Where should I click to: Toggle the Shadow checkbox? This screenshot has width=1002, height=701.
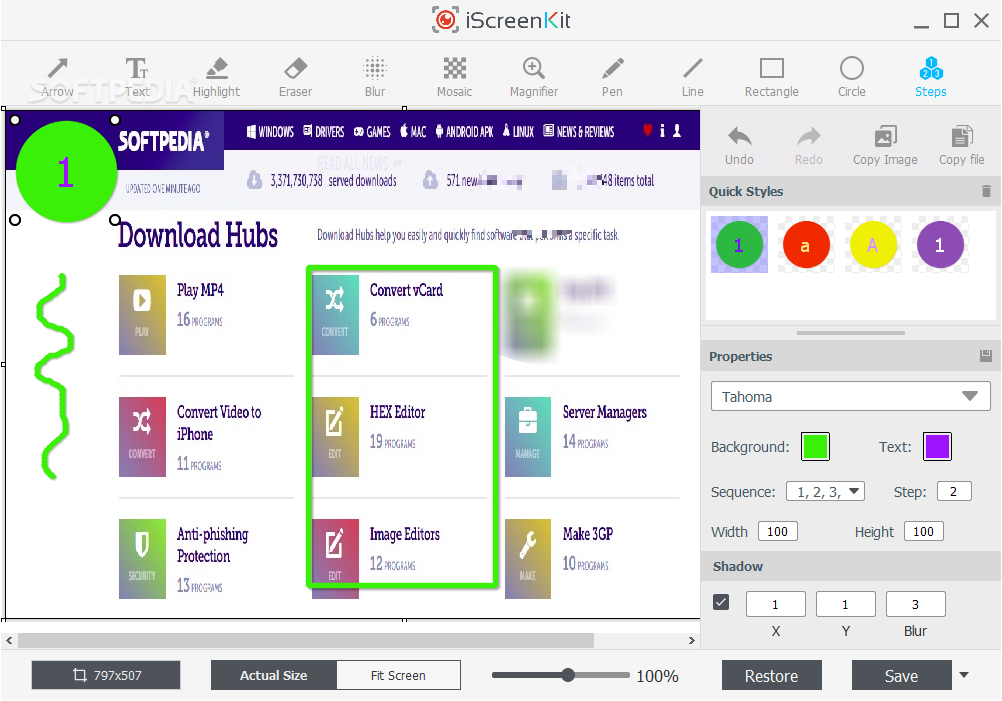(721, 602)
